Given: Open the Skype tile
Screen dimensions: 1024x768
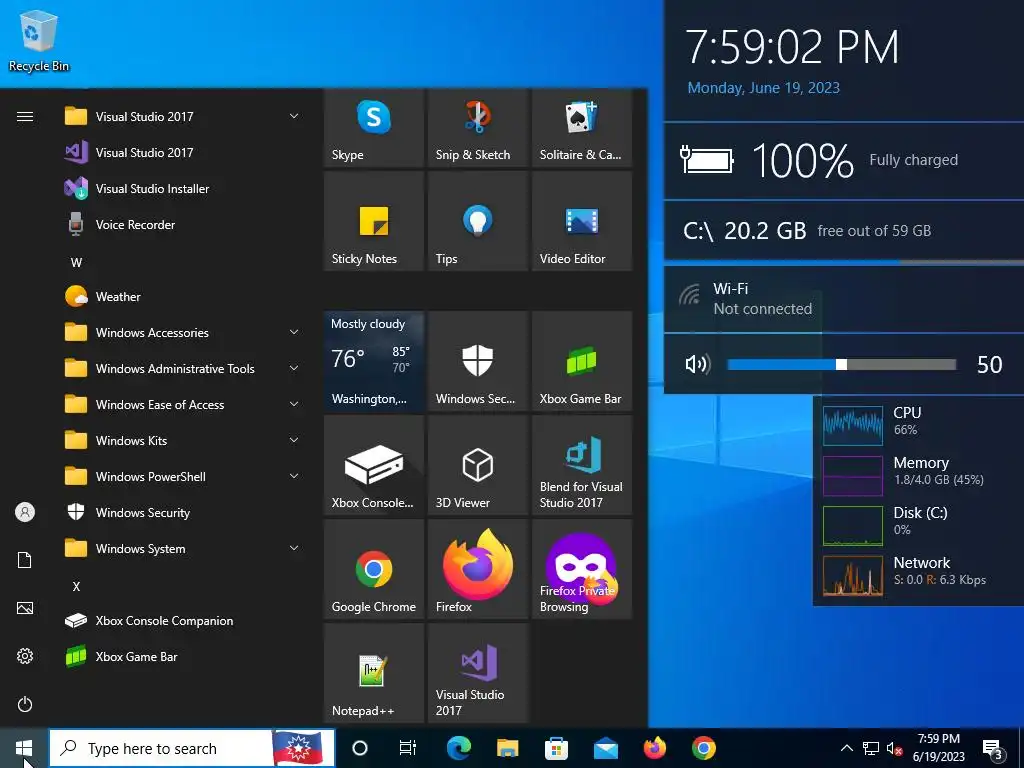Looking at the screenshot, I should click(x=374, y=128).
